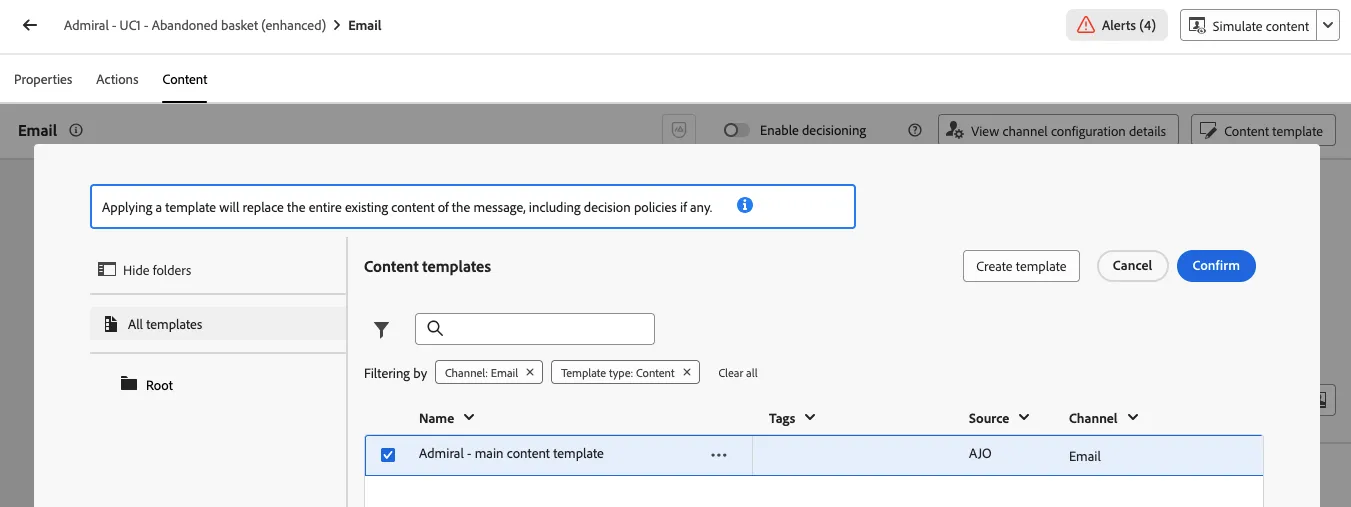Click the Create template button
Image resolution: width=1351 pixels, height=507 pixels.
point(1021,266)
